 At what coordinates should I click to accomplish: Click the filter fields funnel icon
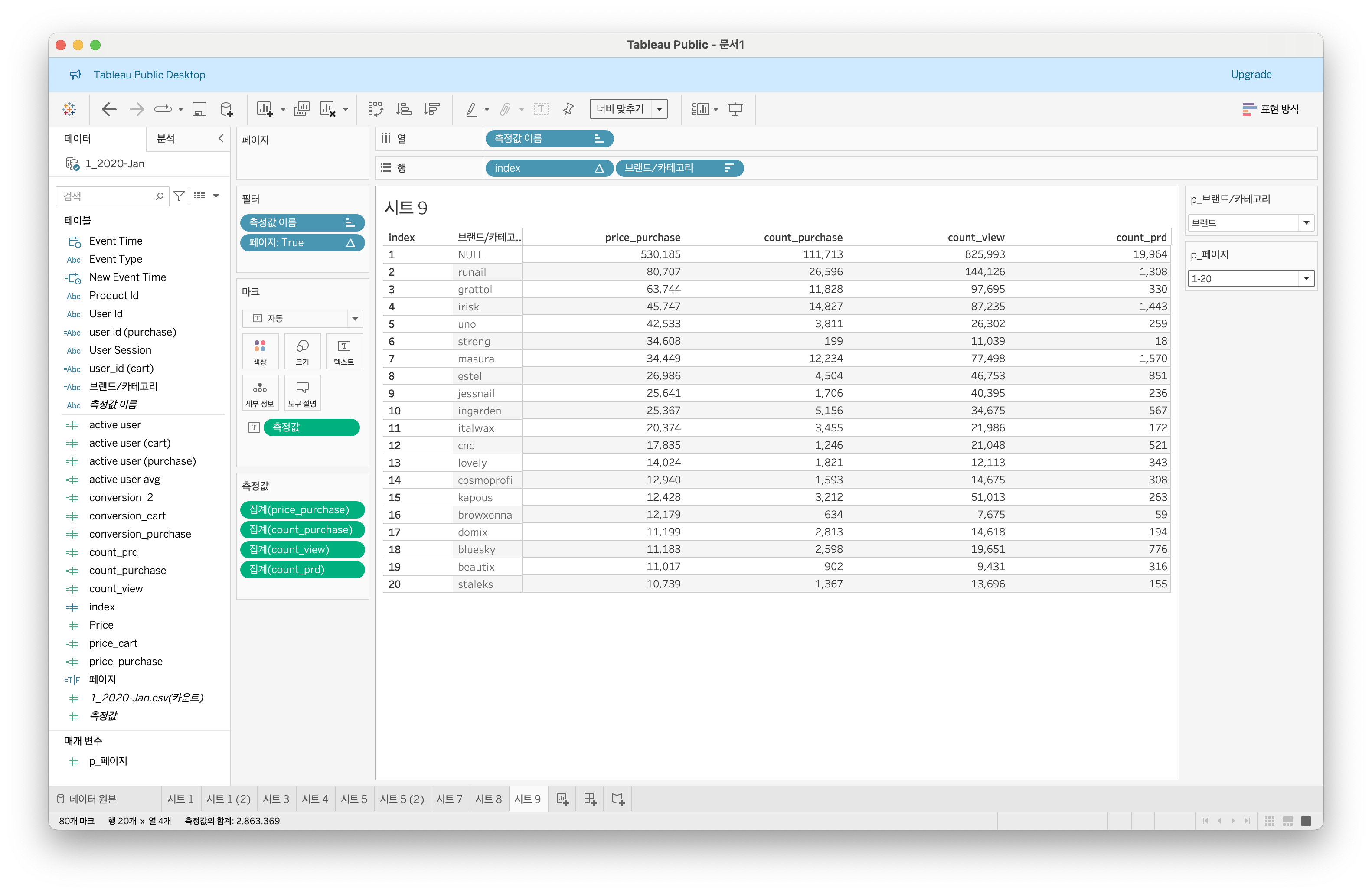tap(179, 196)
